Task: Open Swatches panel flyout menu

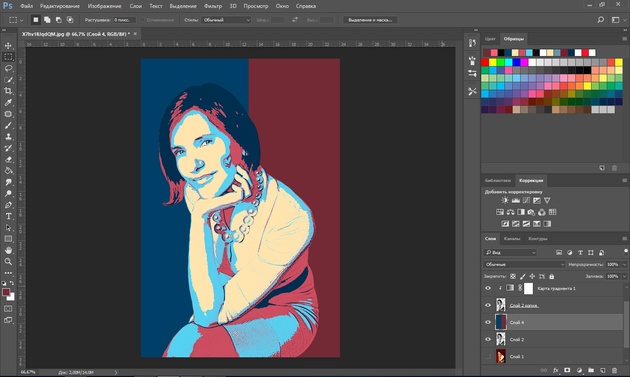Action: (x=624, y=39)
